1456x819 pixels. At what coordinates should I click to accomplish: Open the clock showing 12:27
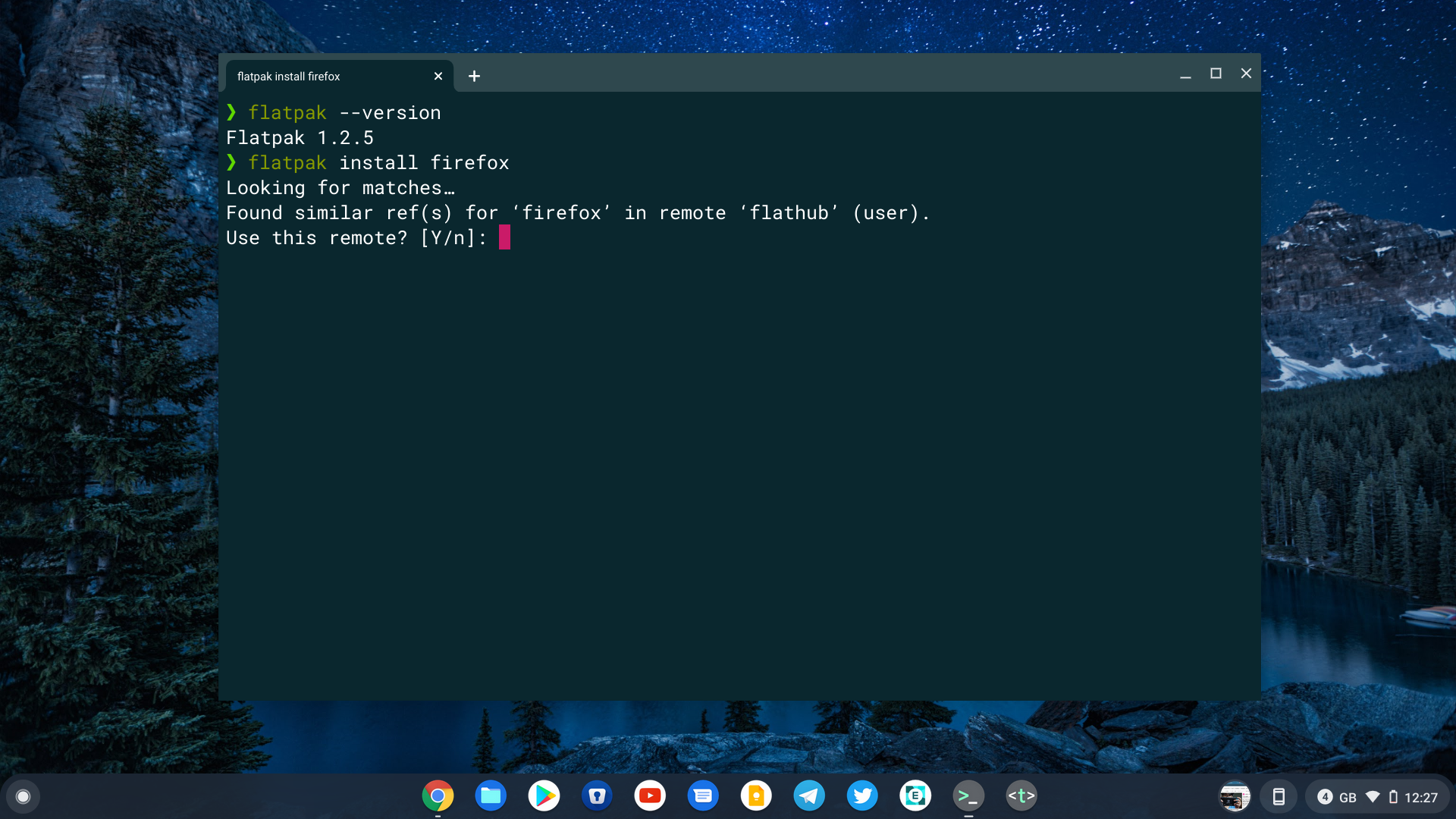point(1421,798)
